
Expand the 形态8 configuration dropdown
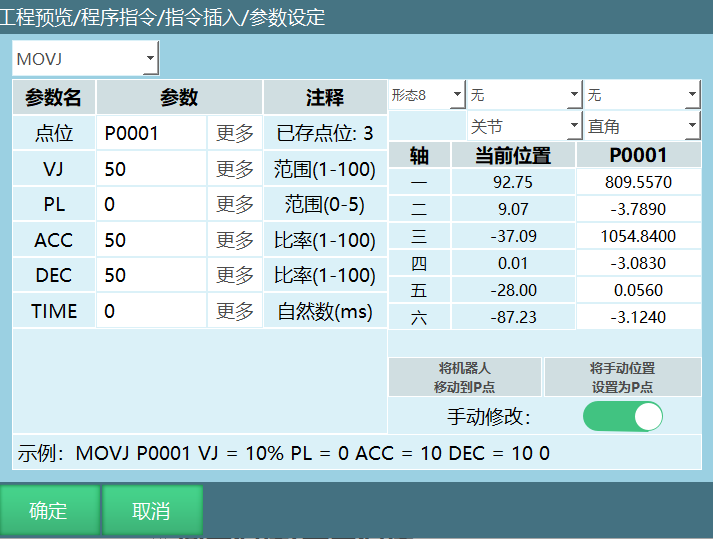426,95
